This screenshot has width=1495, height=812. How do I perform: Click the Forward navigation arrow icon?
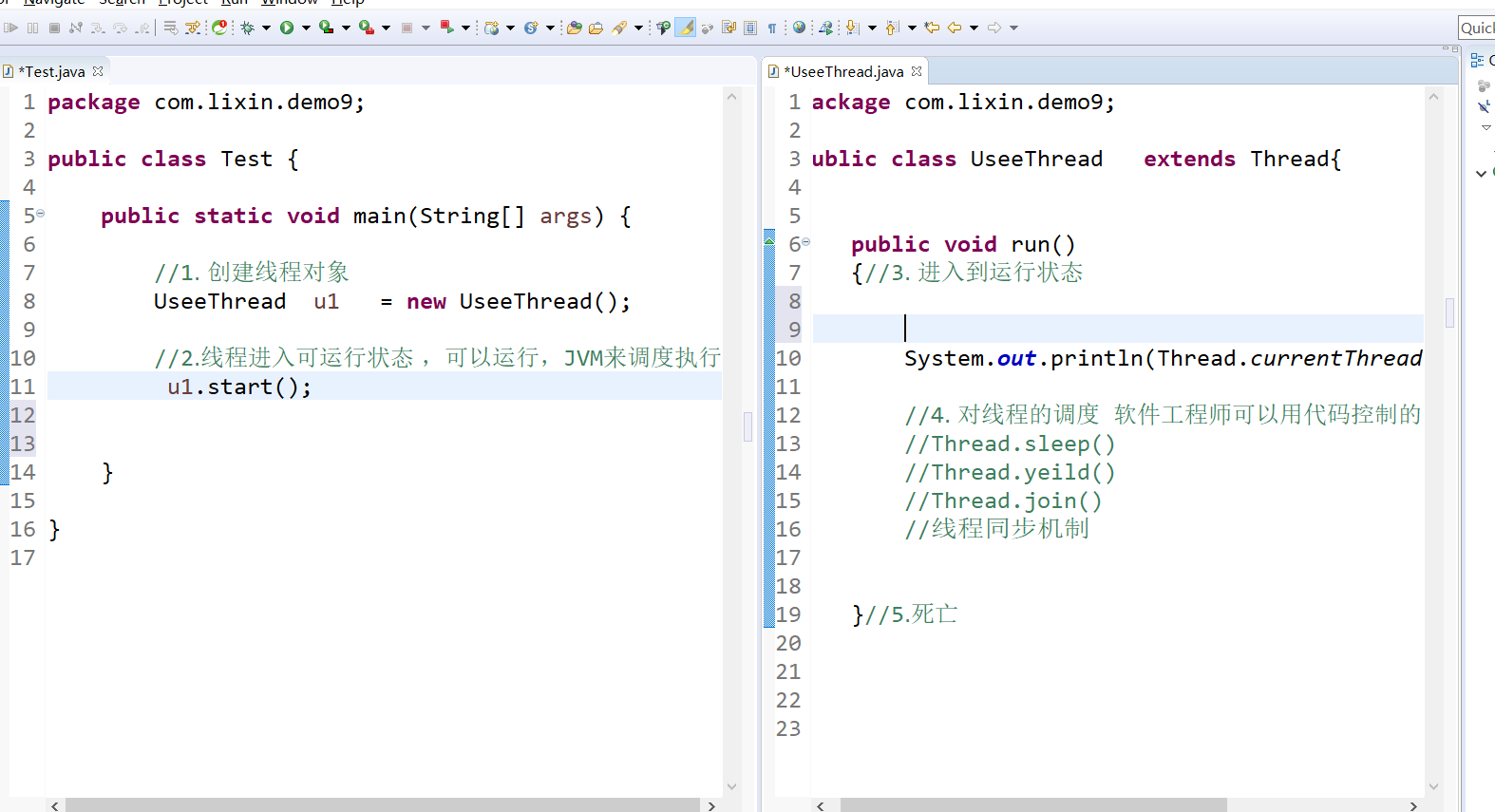tap(994, 28)
